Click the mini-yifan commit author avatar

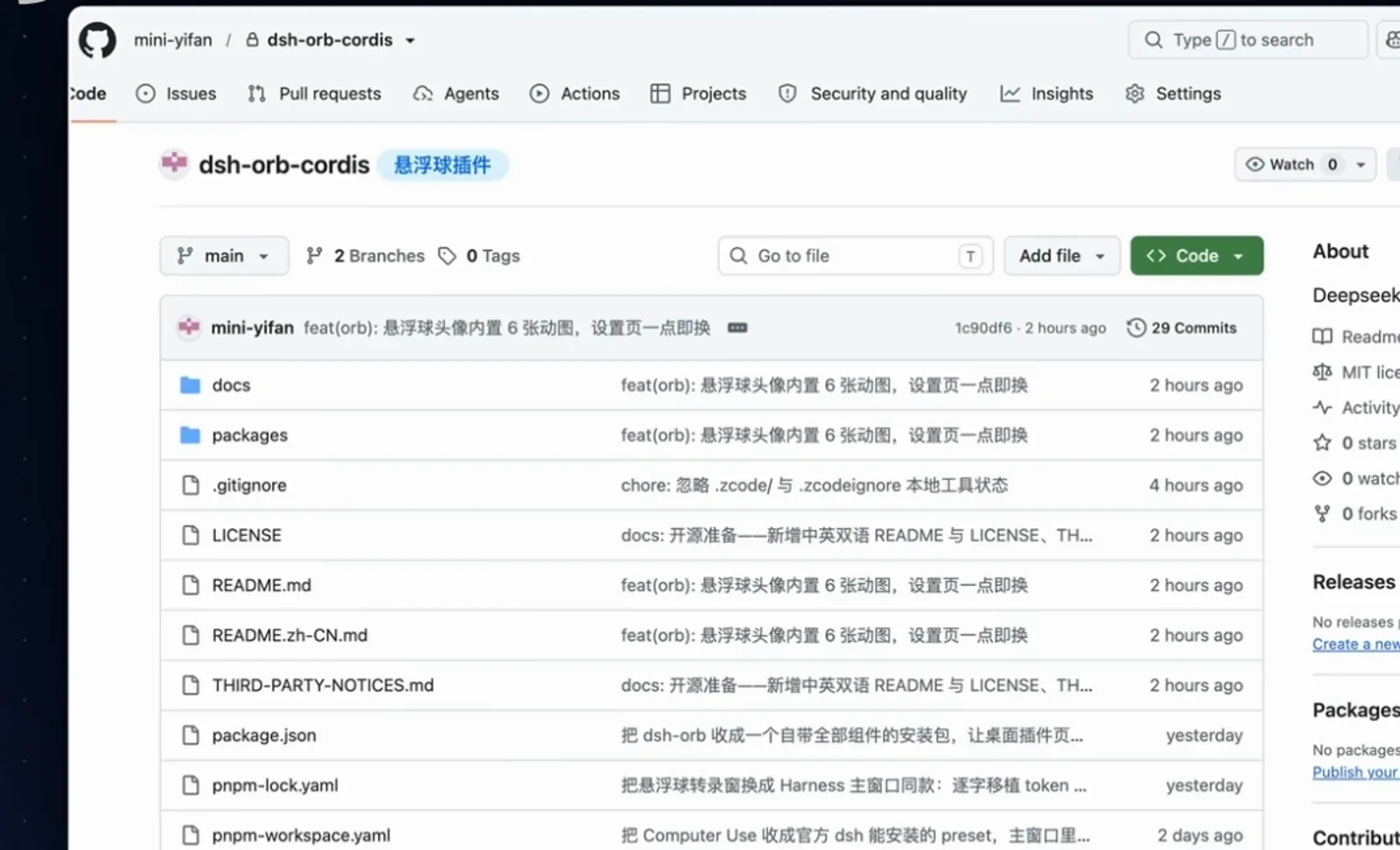188,327
